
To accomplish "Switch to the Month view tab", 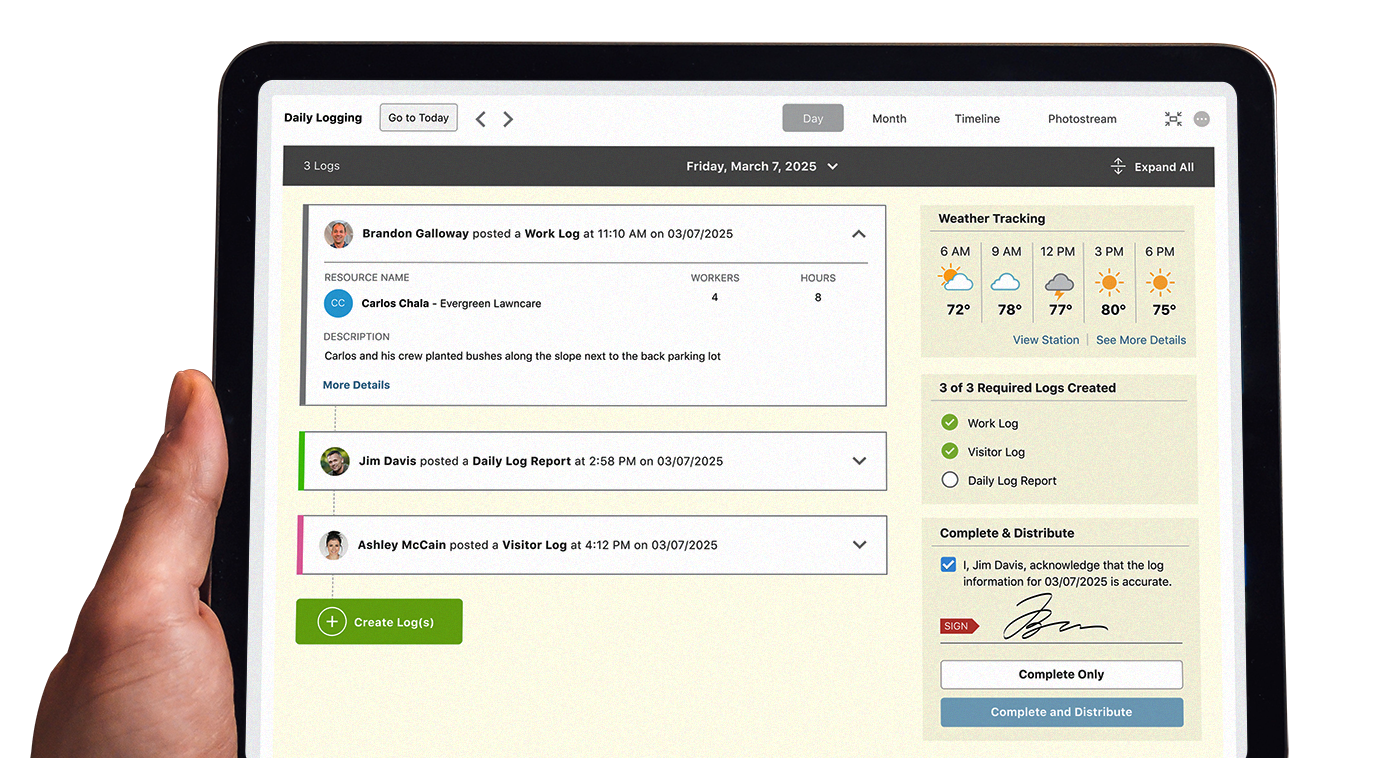I will (889, 119).
